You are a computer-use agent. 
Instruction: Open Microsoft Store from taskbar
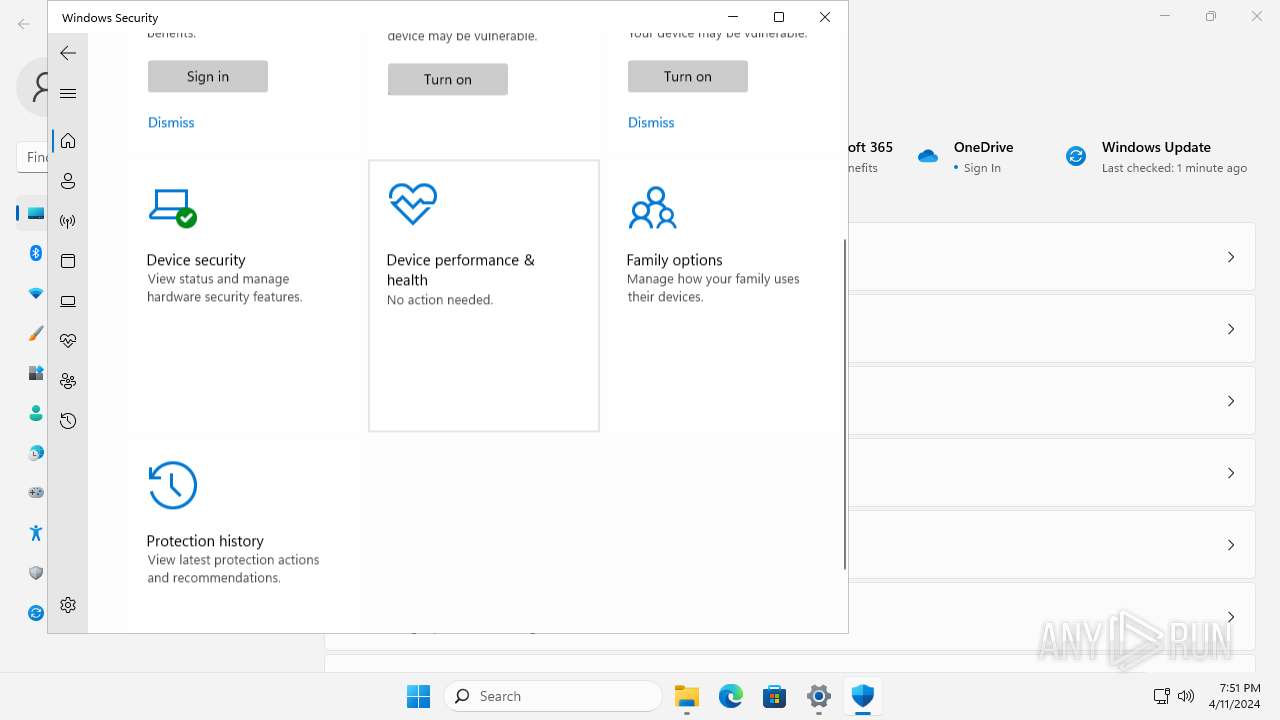click(775, 696)
